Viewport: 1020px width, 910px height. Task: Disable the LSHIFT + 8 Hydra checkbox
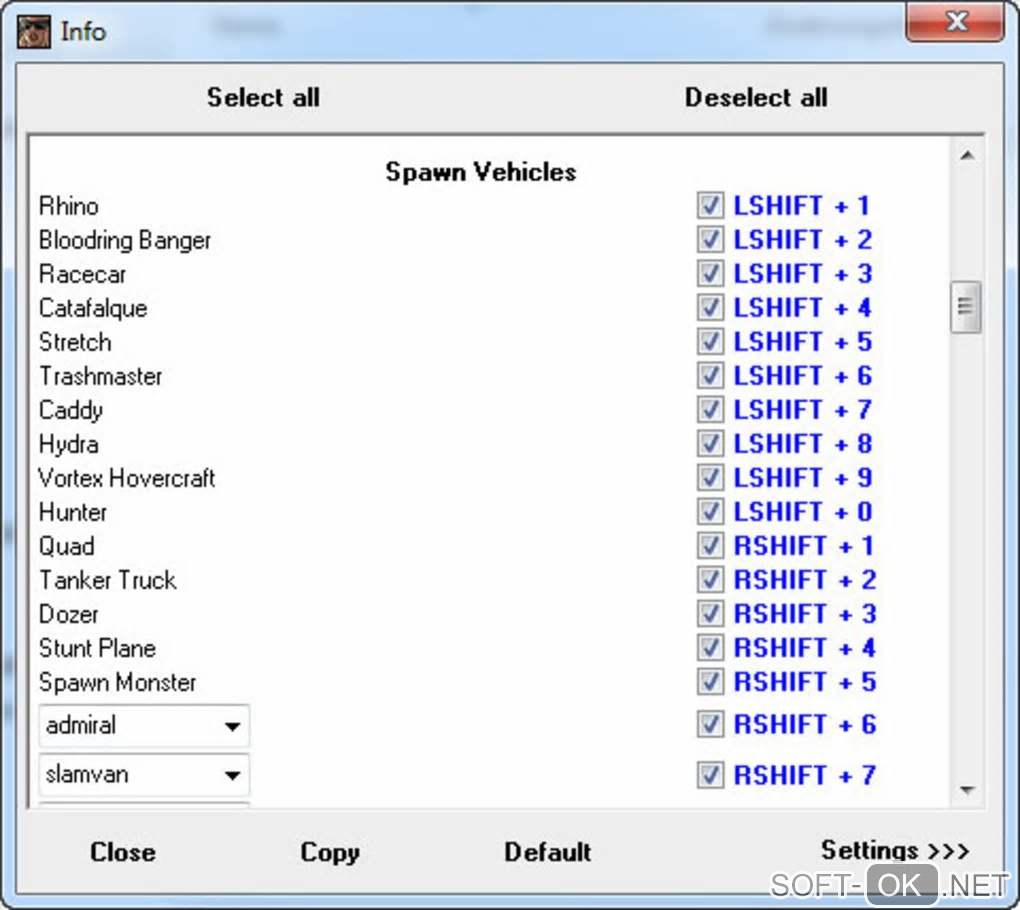tap(710, 444)
